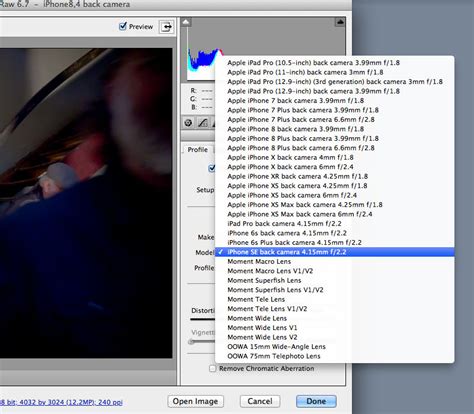The width and height of the screenshot is (474, 414).
Task: Toggle the Enable Lens Profile Corrections checkbox
Action: point(212,168)
